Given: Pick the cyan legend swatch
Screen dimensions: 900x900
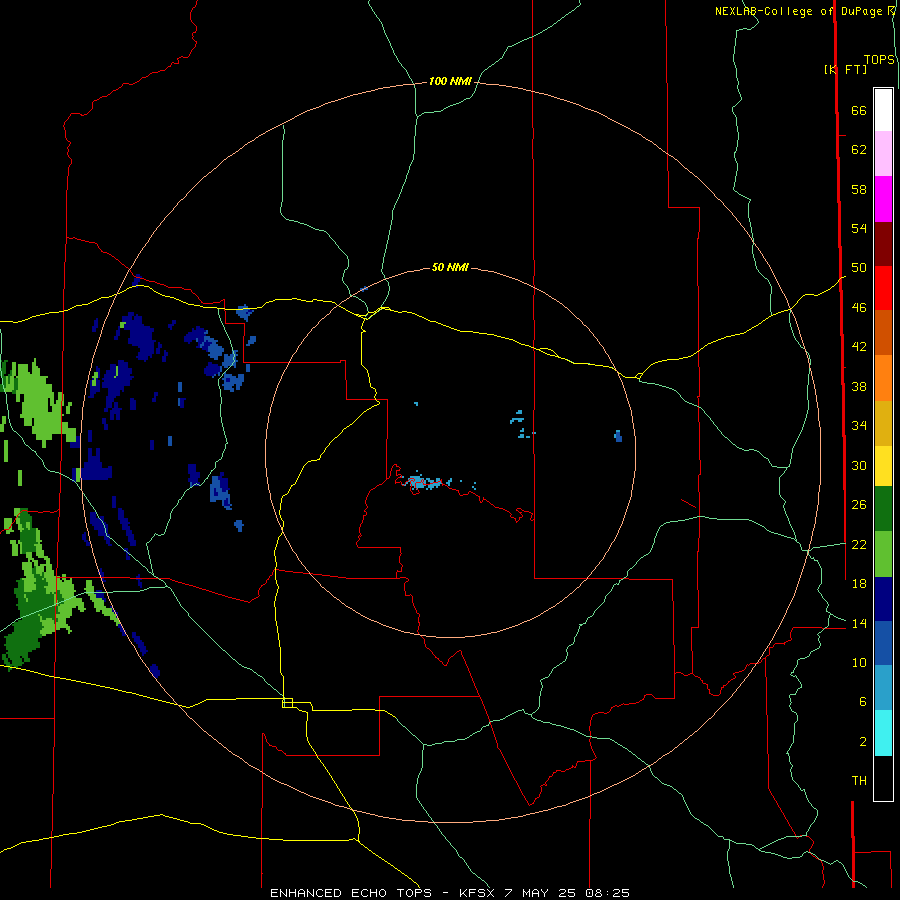Looking at the screenshot, I should click(883, 733).
